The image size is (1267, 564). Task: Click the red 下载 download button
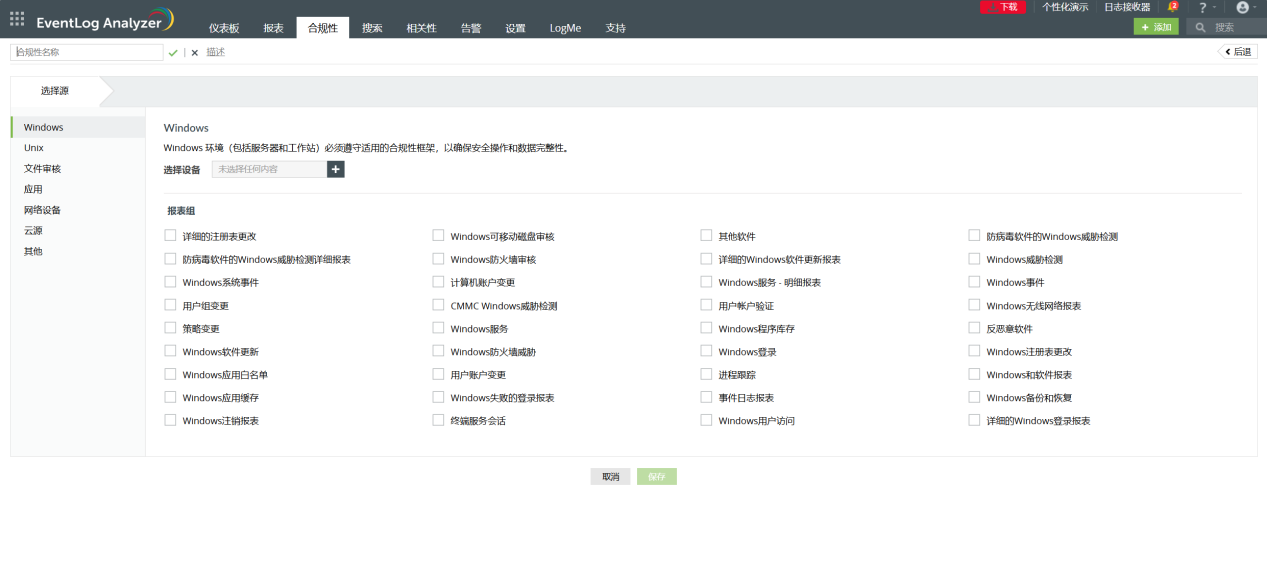point(1002,7)
